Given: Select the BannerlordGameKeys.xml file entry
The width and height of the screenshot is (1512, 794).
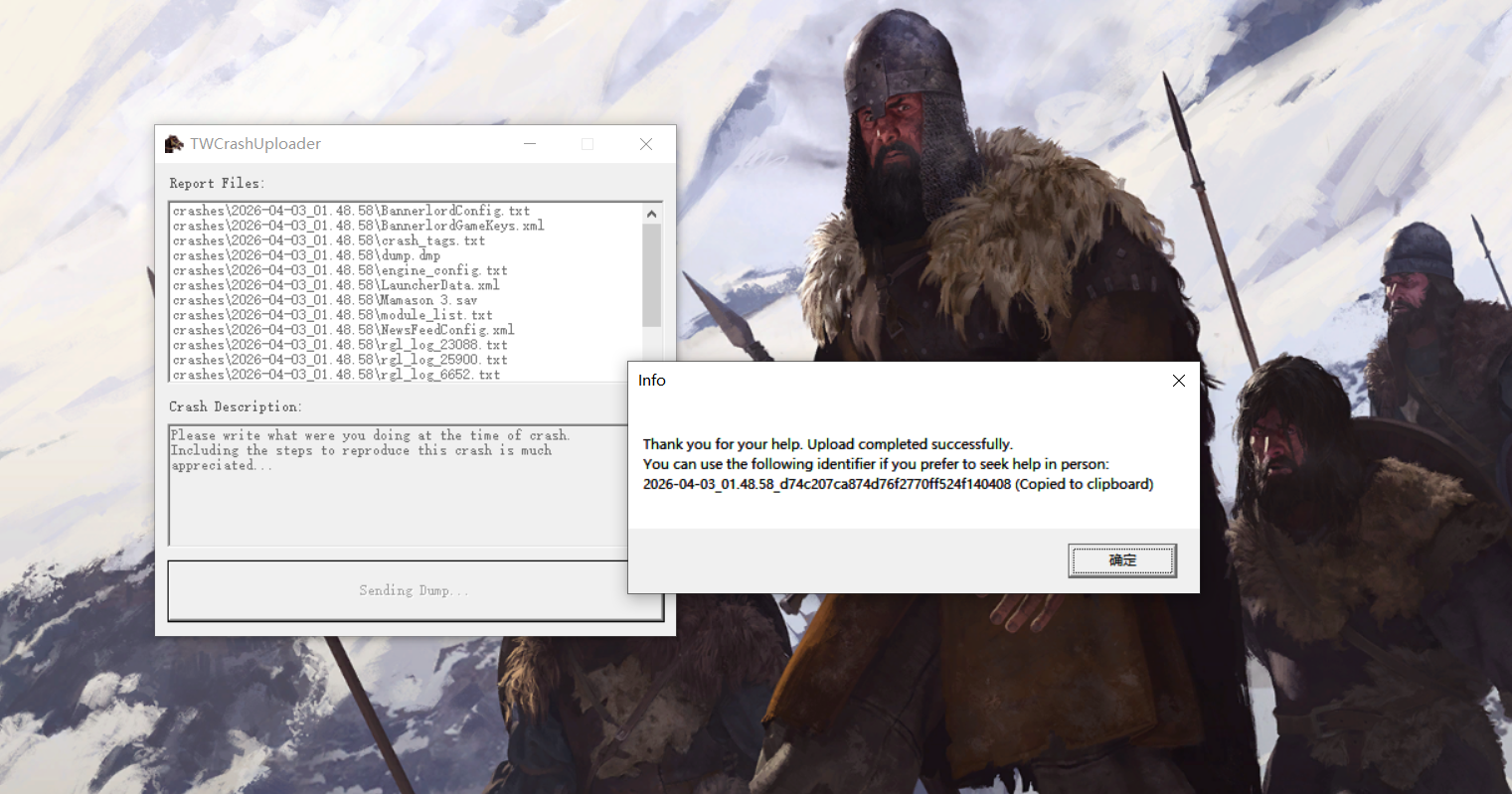Looking at the screenshot, I should pyautogui.click(x=358, y=226).
